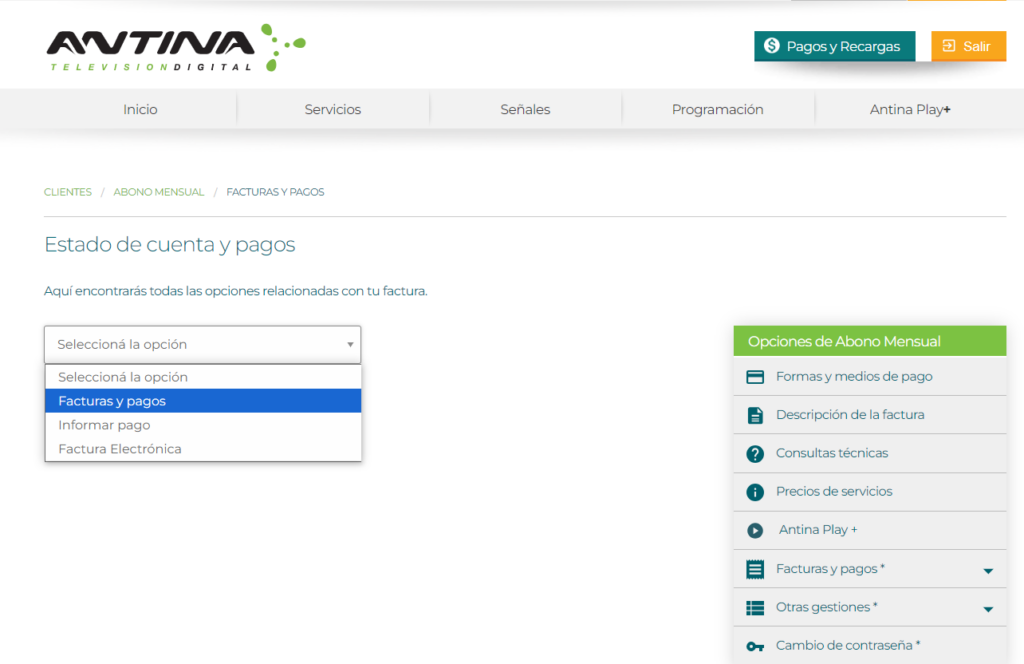Click the Antina Televisión Digital logo
Screen dimensions: 1024x664
tap(175, 48)
